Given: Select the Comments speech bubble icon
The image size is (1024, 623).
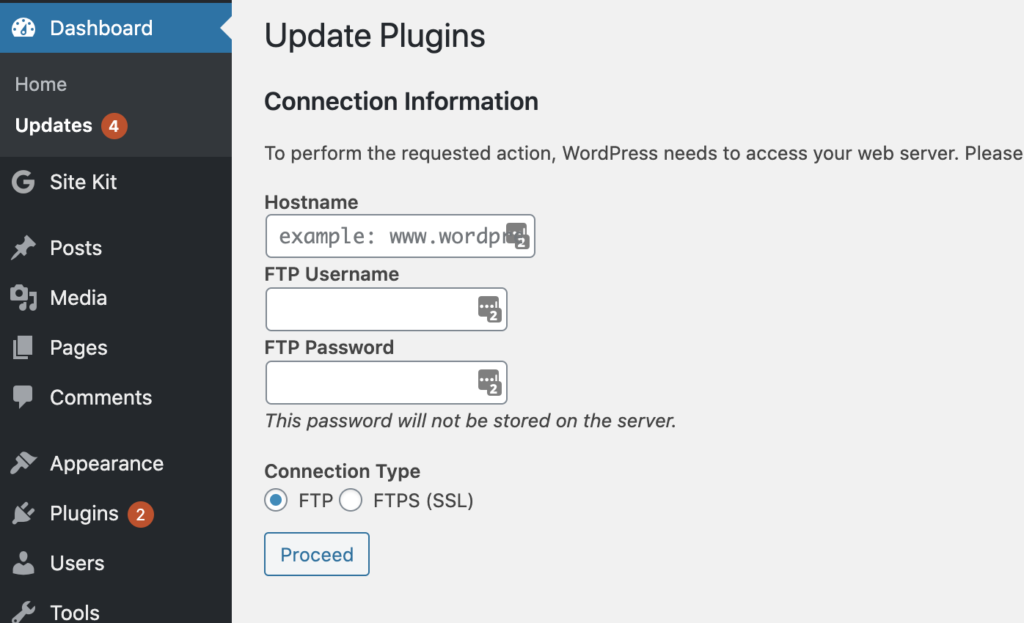Looking at the screenshot, I should [x=25, y=397].
